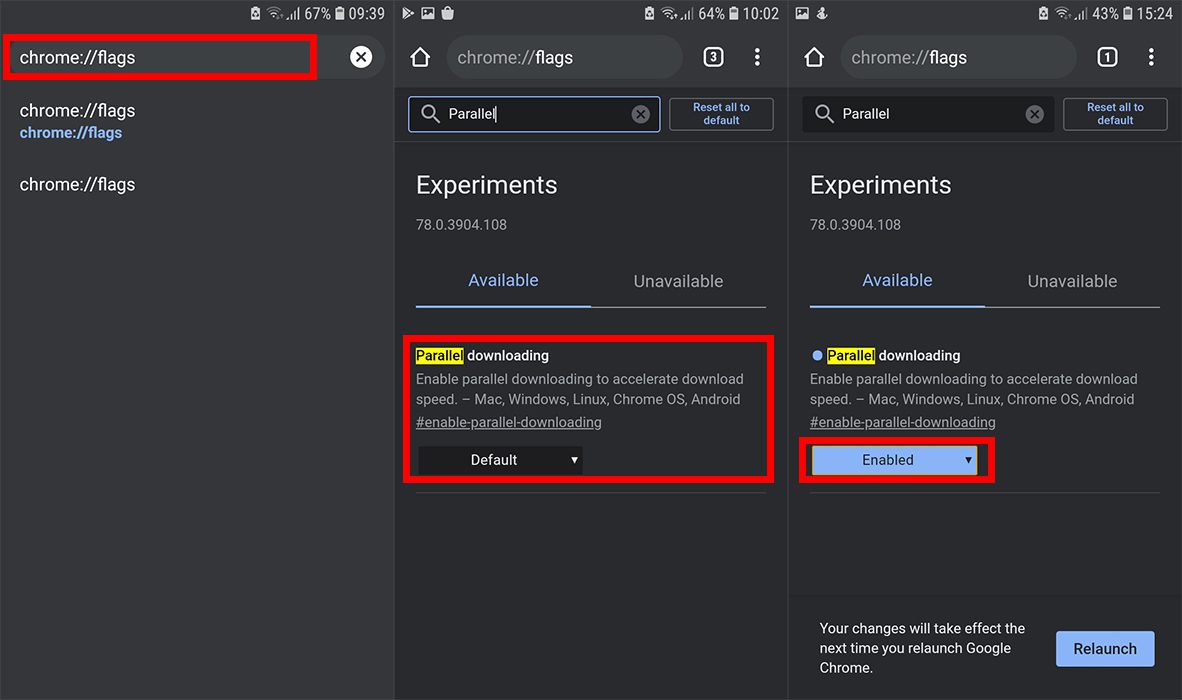The image size is (1182, 700).
Task: Switch to the Unavailable tab in the right screen
Action: (x=1072, y=281)
